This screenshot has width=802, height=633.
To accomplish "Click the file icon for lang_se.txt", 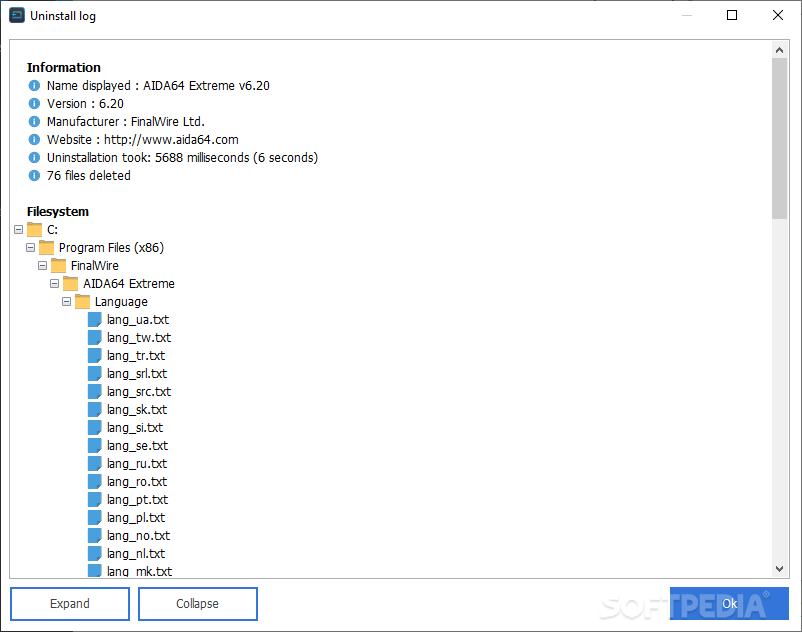I will pyautogui.click(x=95, y=445).
